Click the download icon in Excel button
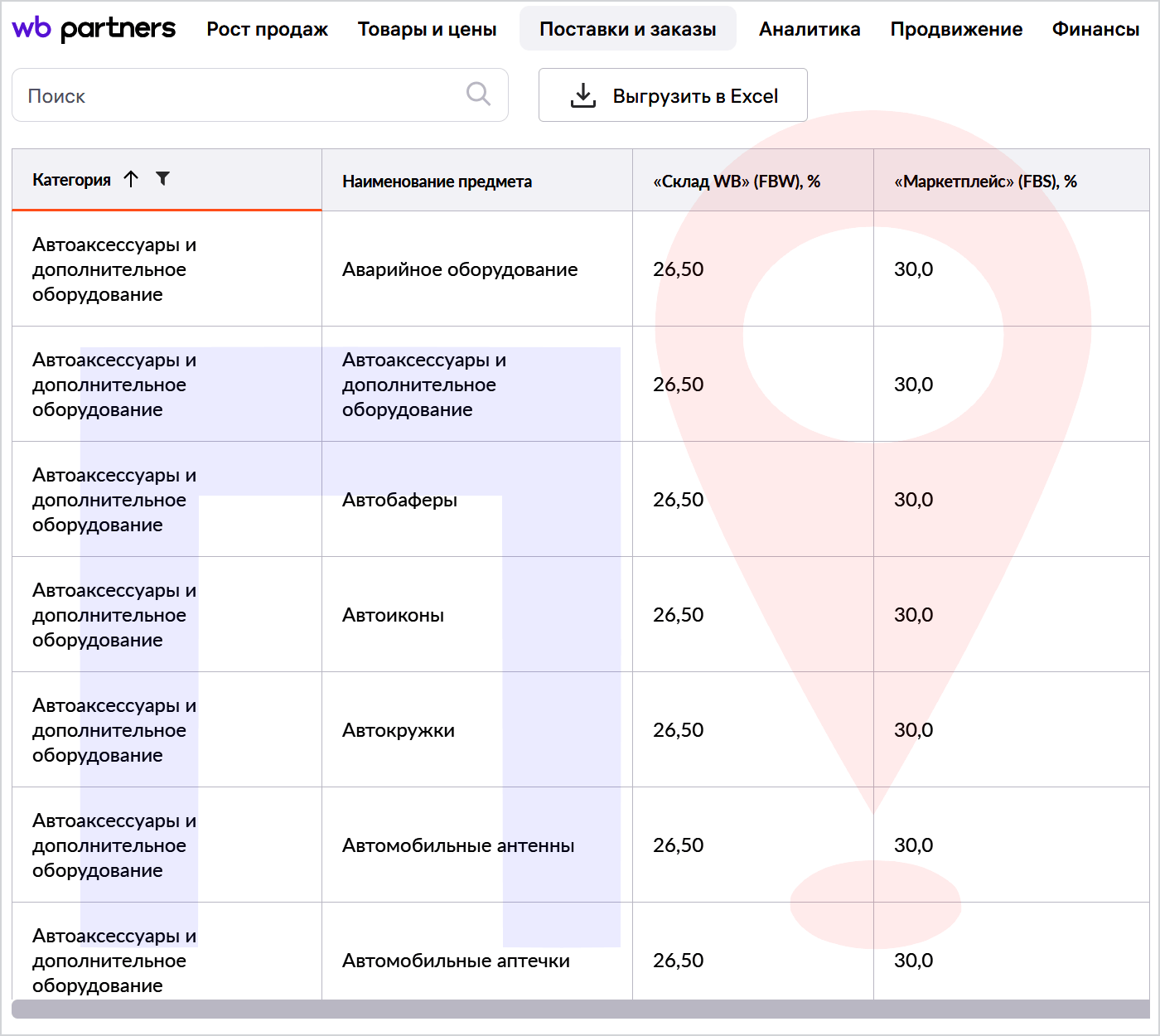 [x=583, y=95]
